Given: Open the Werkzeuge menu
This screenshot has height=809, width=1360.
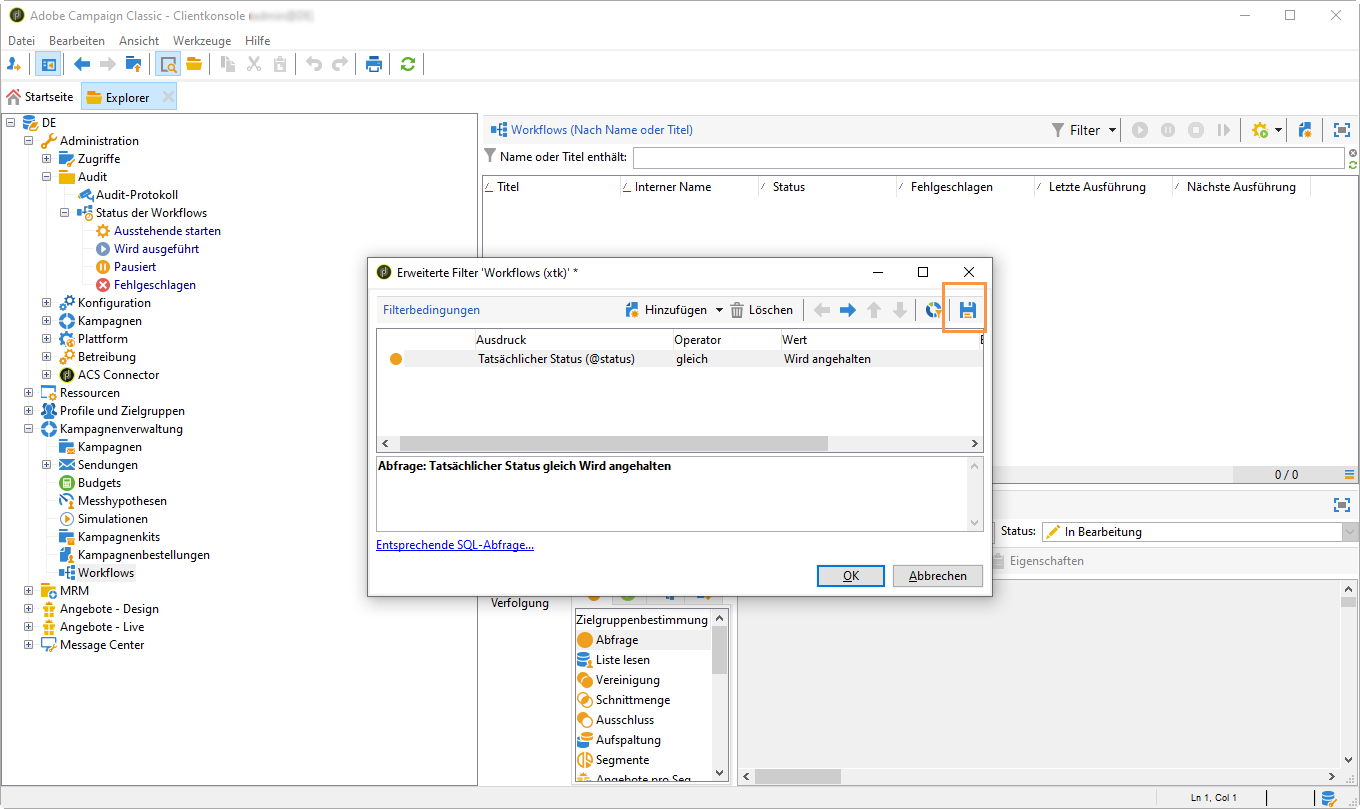Looking at the screenshot, I should tap(202, 41).
